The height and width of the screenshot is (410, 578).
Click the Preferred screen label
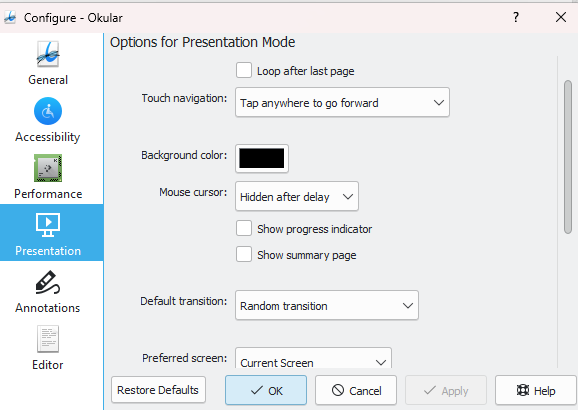tap(185, 358)
